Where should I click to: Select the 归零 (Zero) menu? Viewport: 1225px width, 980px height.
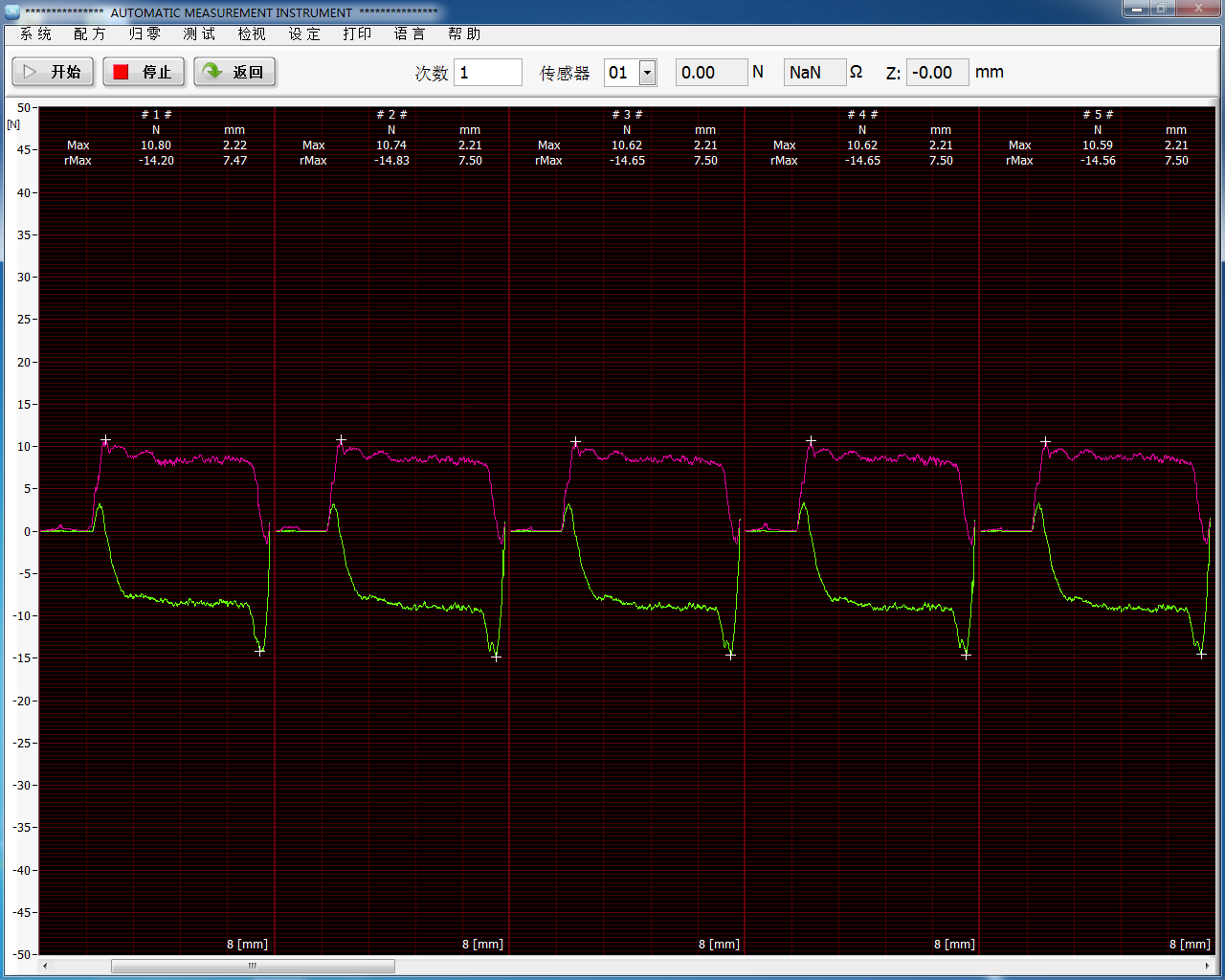coord(145,34)
